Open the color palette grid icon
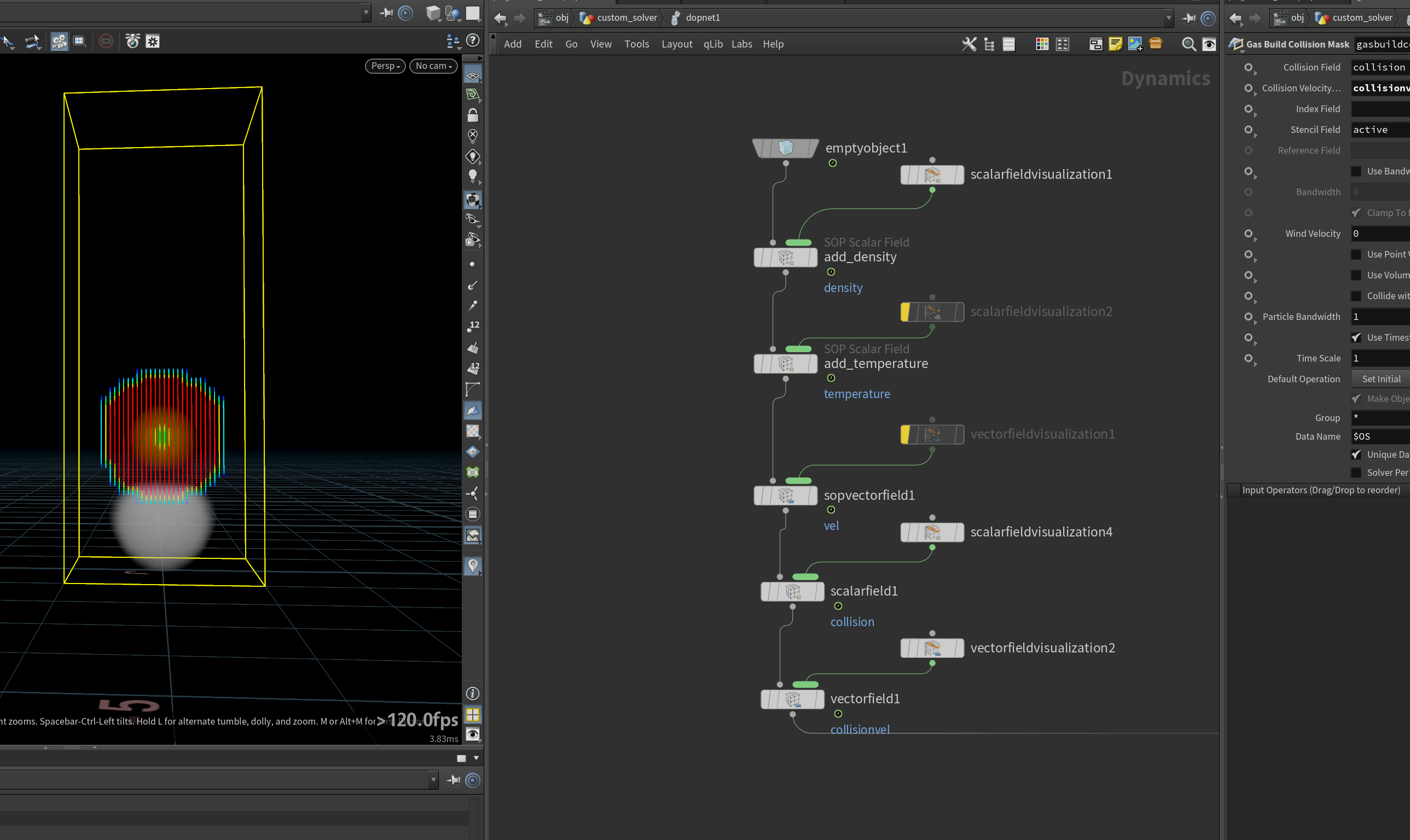The width and height of the screenshot is (1410, 840). [1042, 44]
